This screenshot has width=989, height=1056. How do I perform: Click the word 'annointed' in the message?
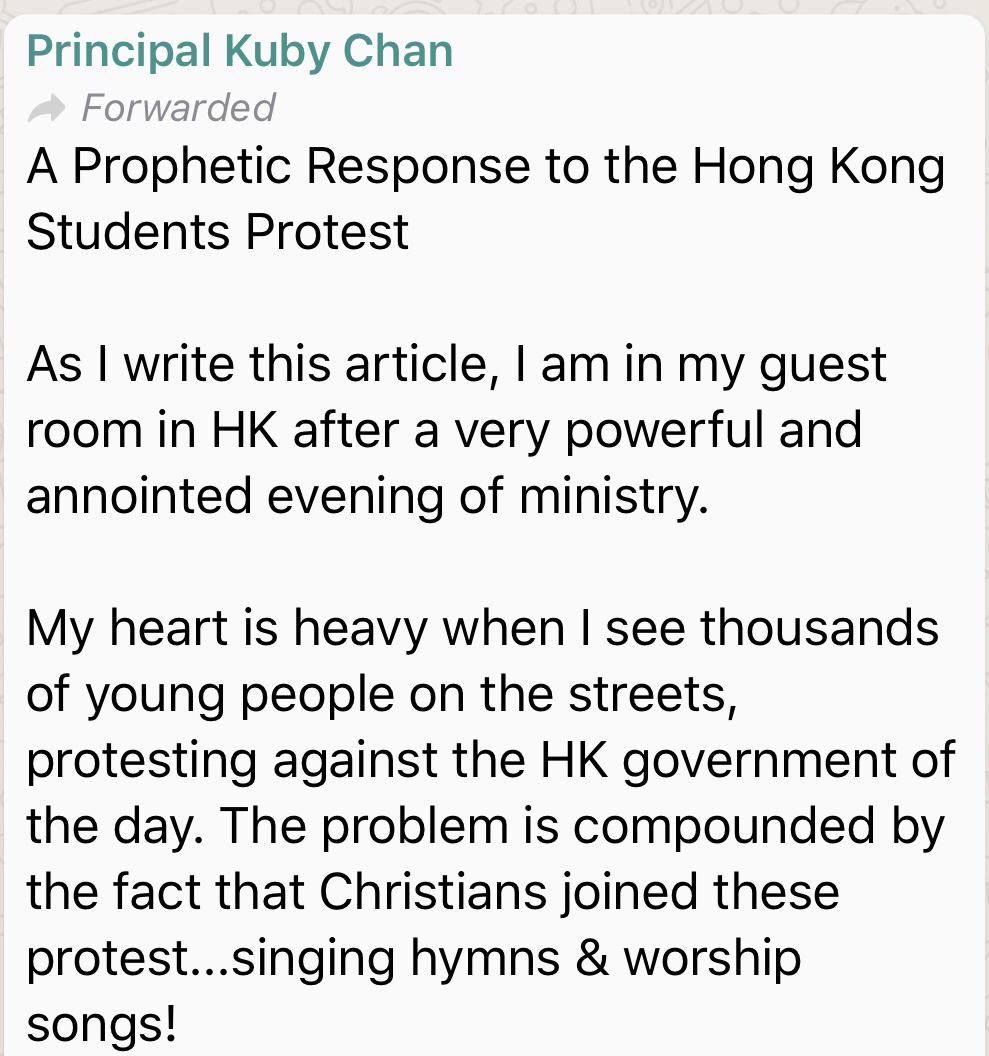[x=139, y=496]
